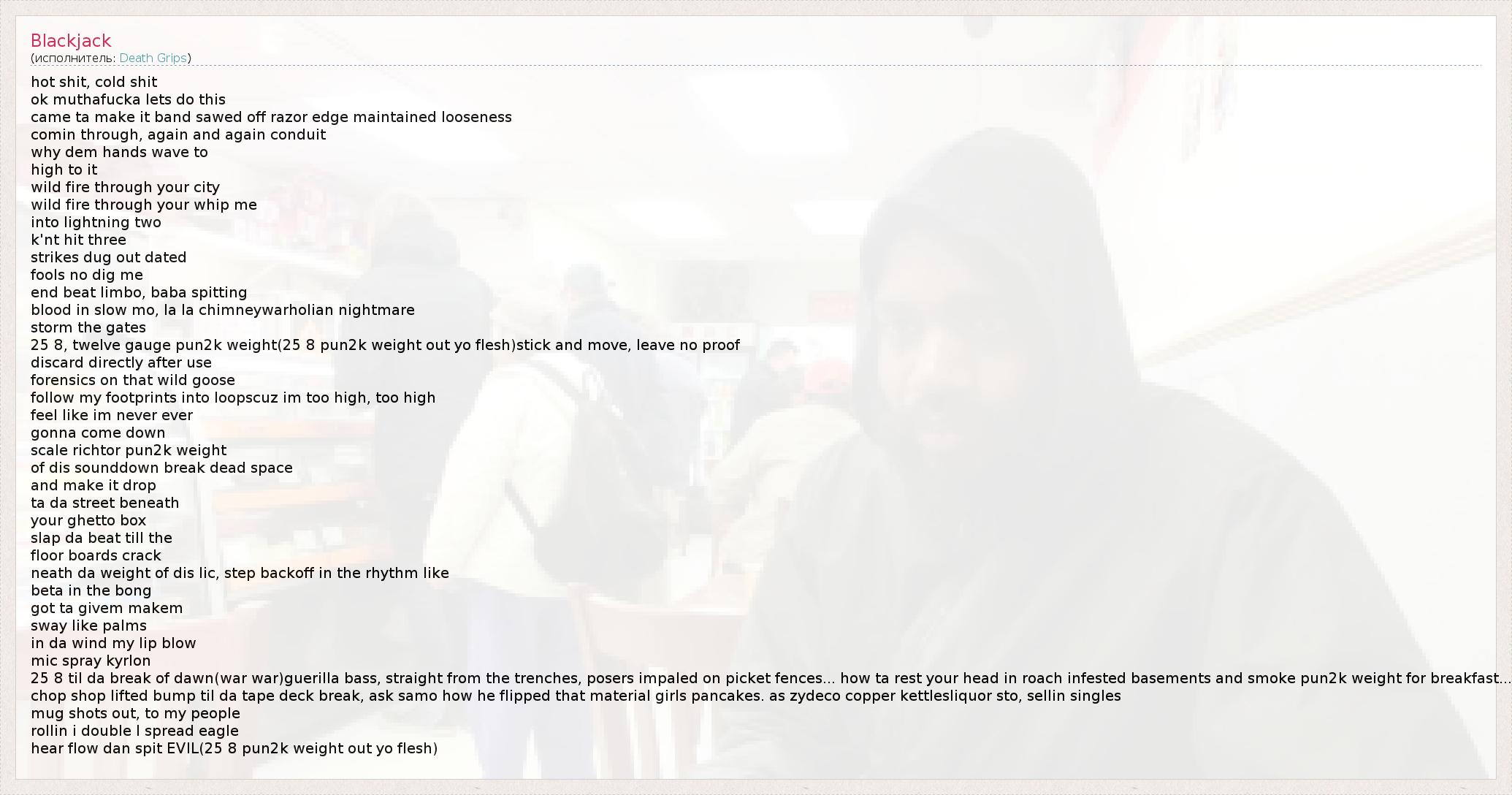Click the line "storm the gates"
Image resolution: width=1512 pixels, height=795 pixels.
(x=88, y=327)
